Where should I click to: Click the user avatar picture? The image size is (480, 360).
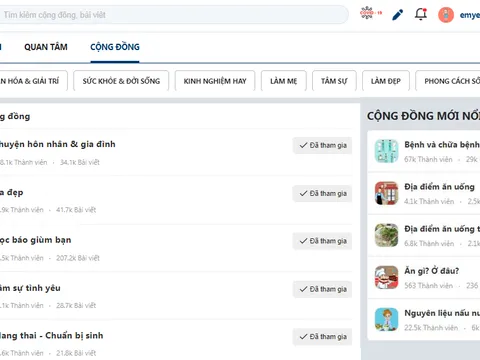(446, 15)
